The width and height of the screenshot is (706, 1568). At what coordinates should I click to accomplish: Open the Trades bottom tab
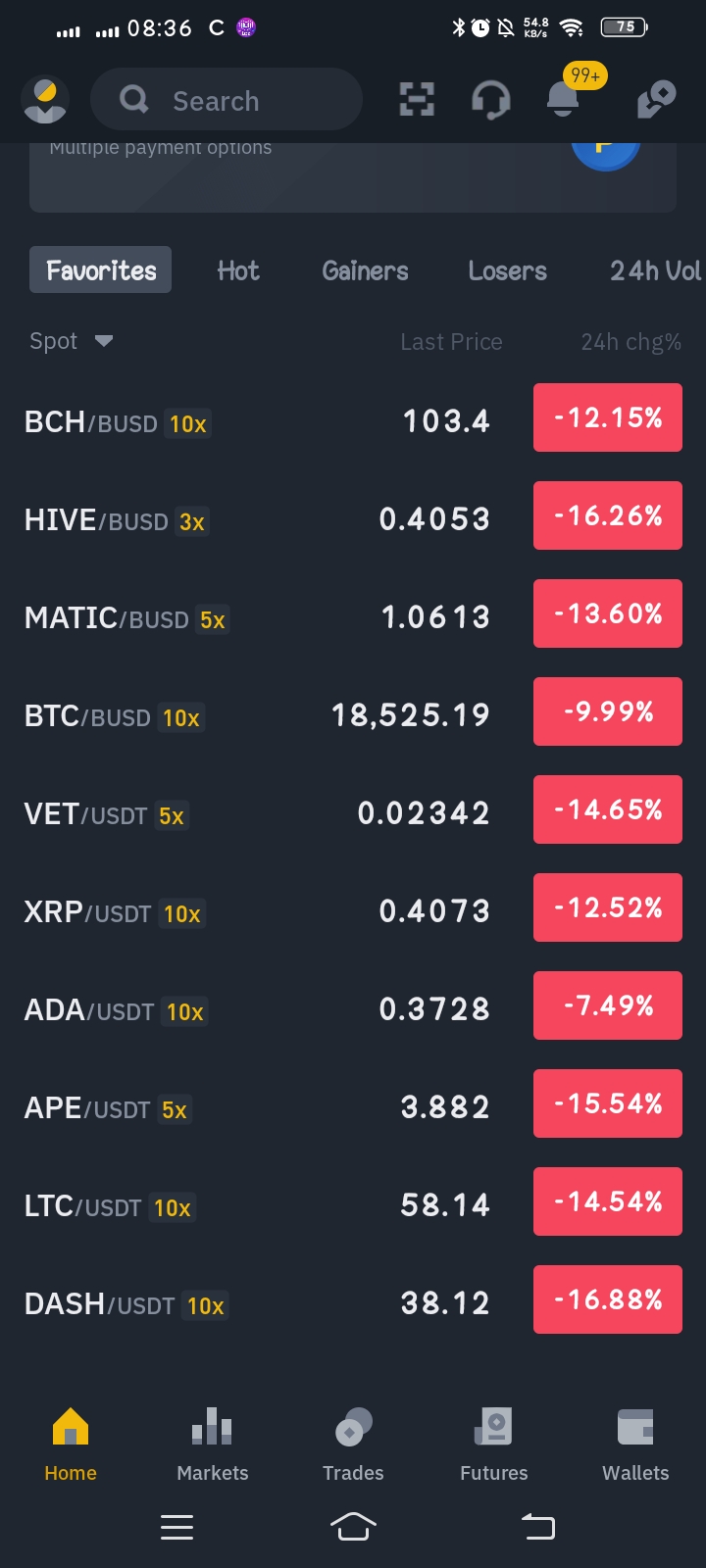[353, 1445]
